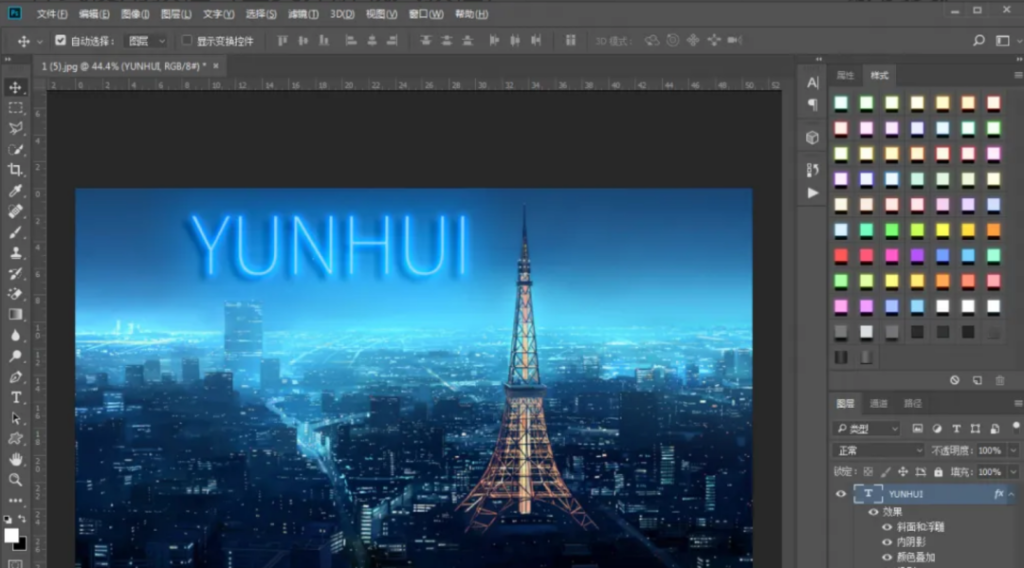
Task: Activate the Hand tool
Action: pos(16,459)
